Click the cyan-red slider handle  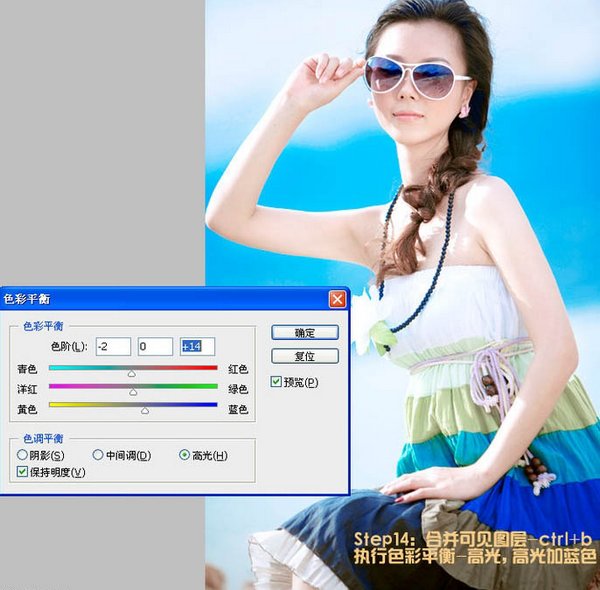click(x=131, y=373)
